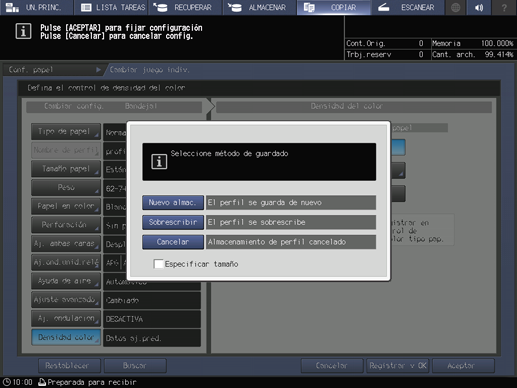517x388 pixels.
Task: Open the Perforación setting
Action: (66, 225)
